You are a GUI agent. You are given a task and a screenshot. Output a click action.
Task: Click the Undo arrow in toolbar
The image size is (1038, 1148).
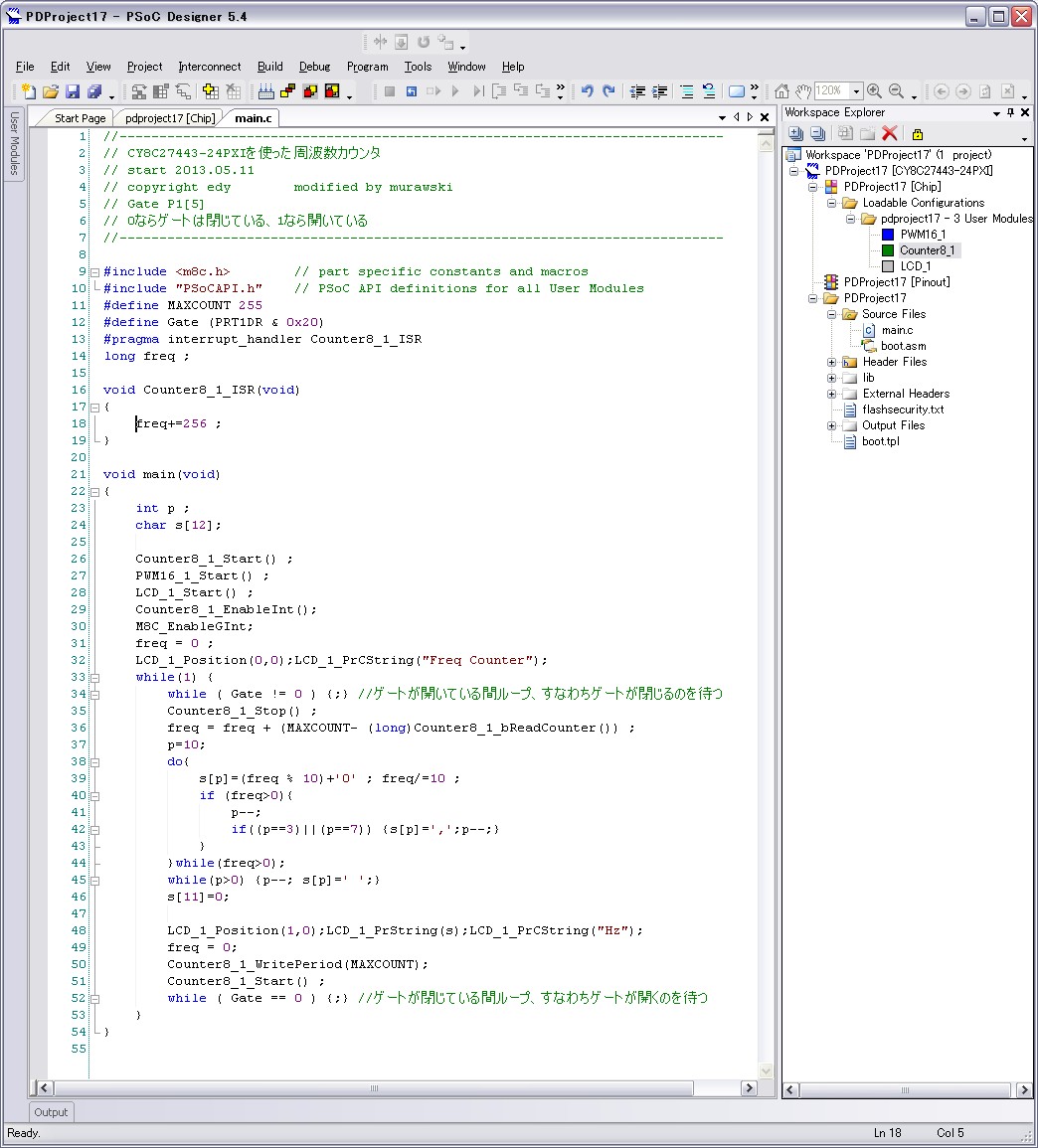587,91
